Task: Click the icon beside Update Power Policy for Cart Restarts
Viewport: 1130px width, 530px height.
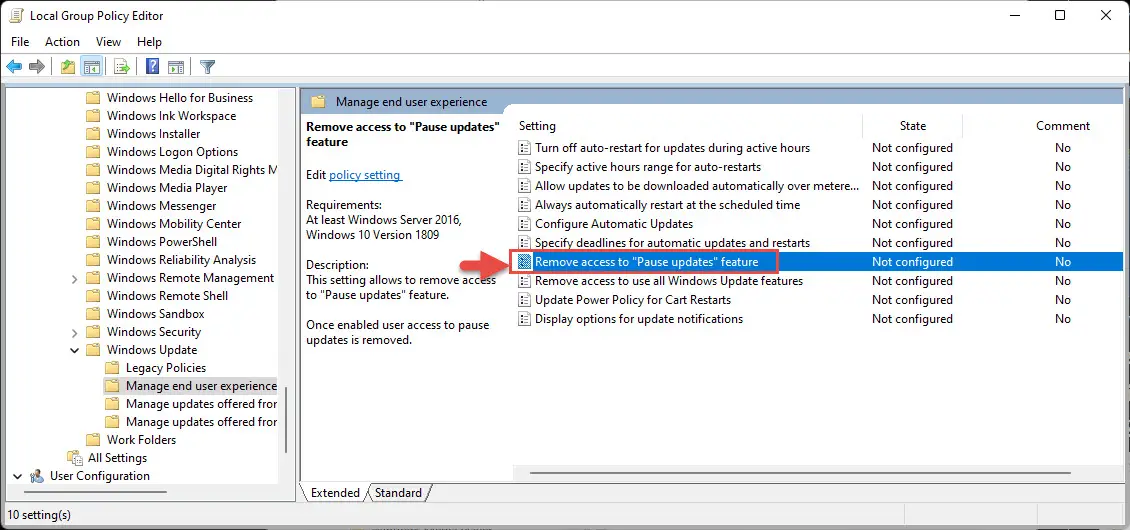Action: pos(525,299)
